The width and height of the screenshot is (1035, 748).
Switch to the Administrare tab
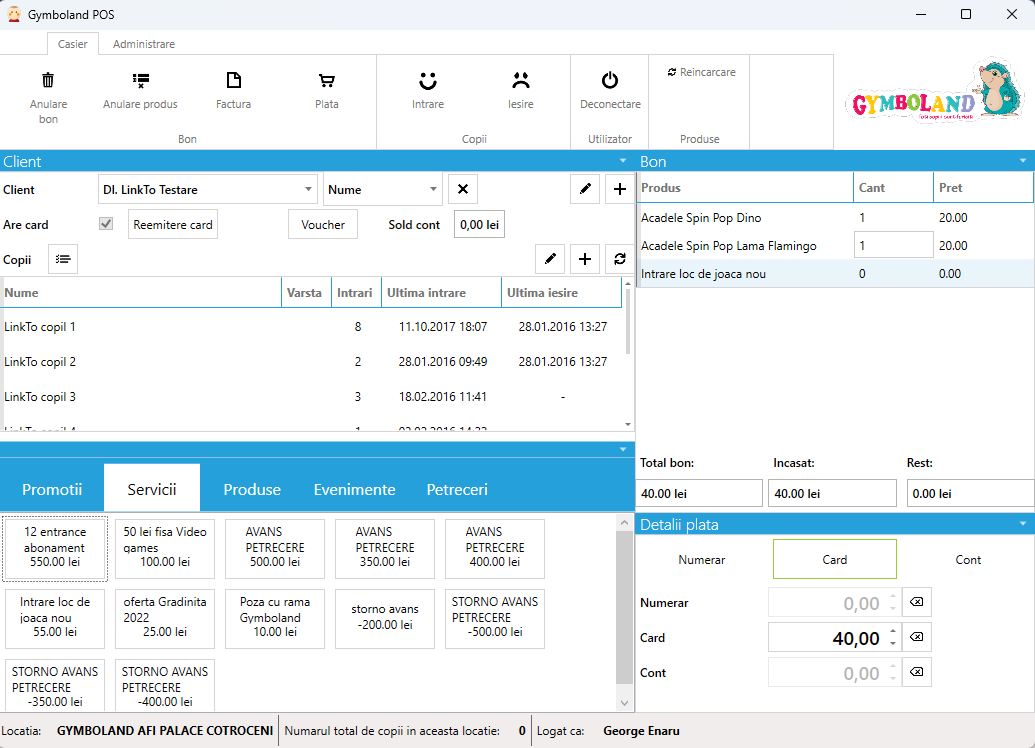[x=143, y=44]
